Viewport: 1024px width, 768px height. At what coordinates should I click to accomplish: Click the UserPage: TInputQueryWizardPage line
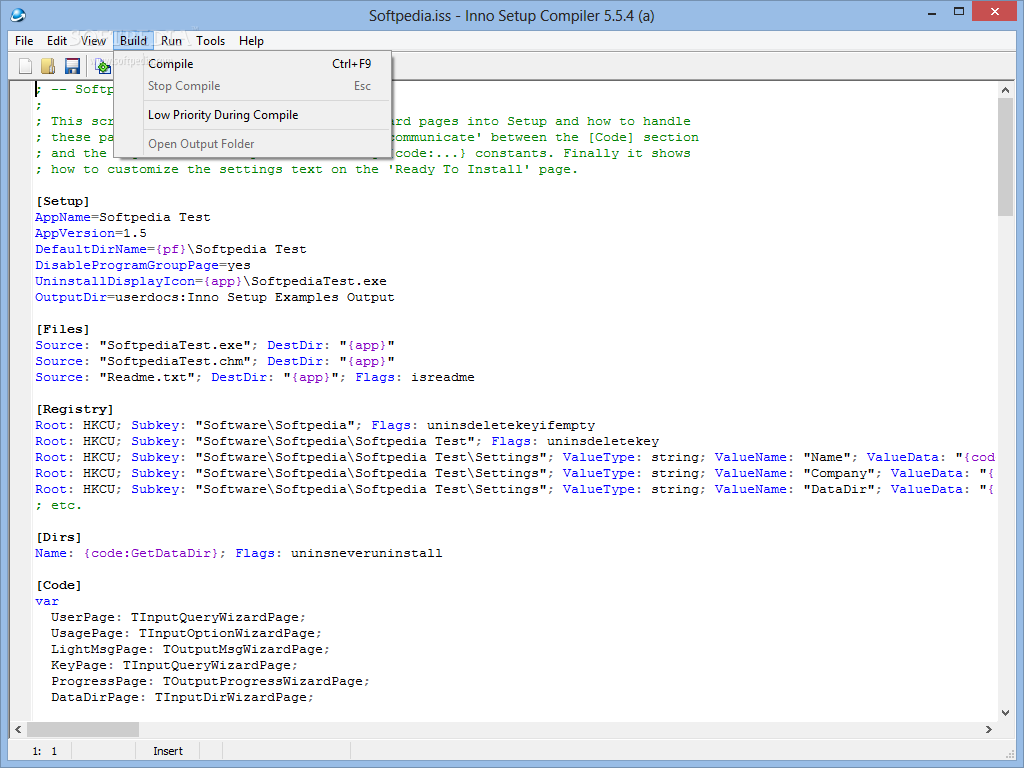click(x=178, y=617)
